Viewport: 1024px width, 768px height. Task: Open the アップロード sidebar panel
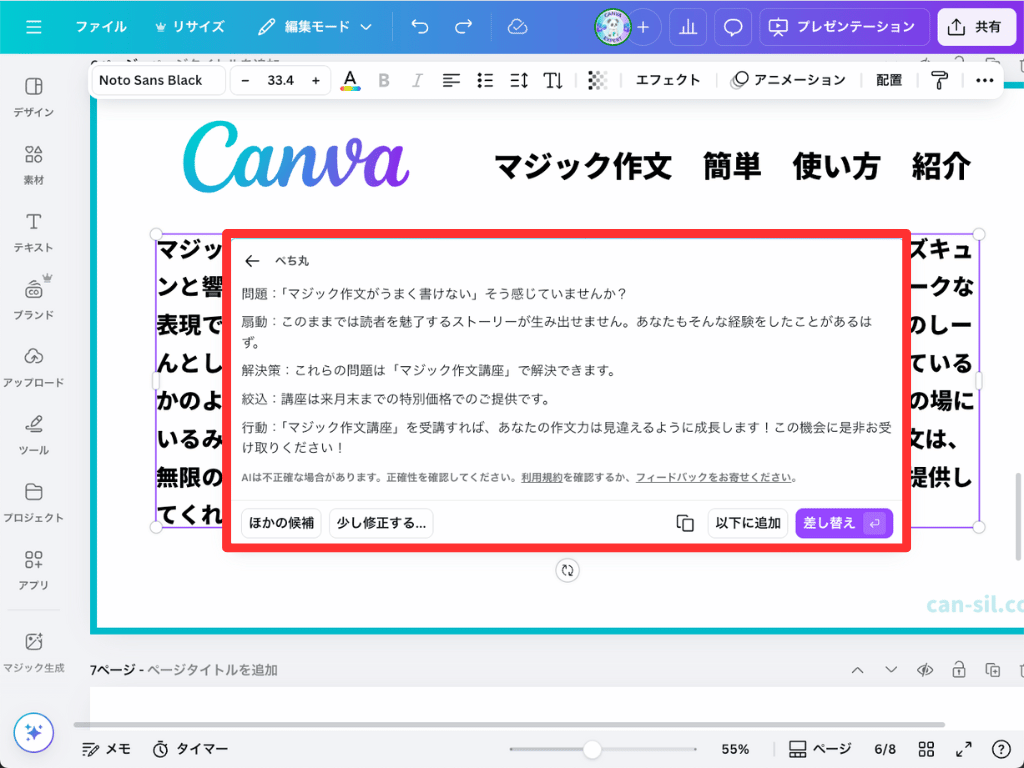point(33,368)
